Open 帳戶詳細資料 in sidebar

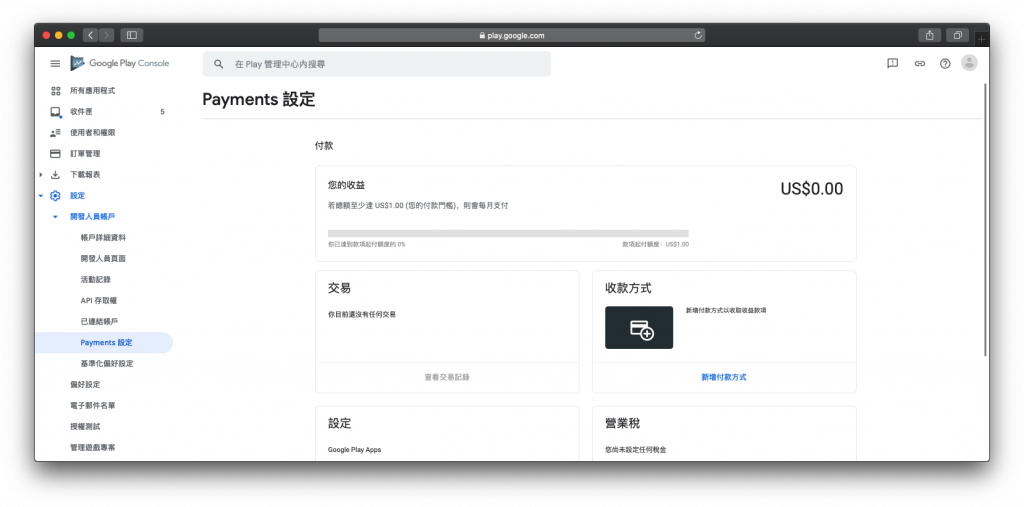103,238
